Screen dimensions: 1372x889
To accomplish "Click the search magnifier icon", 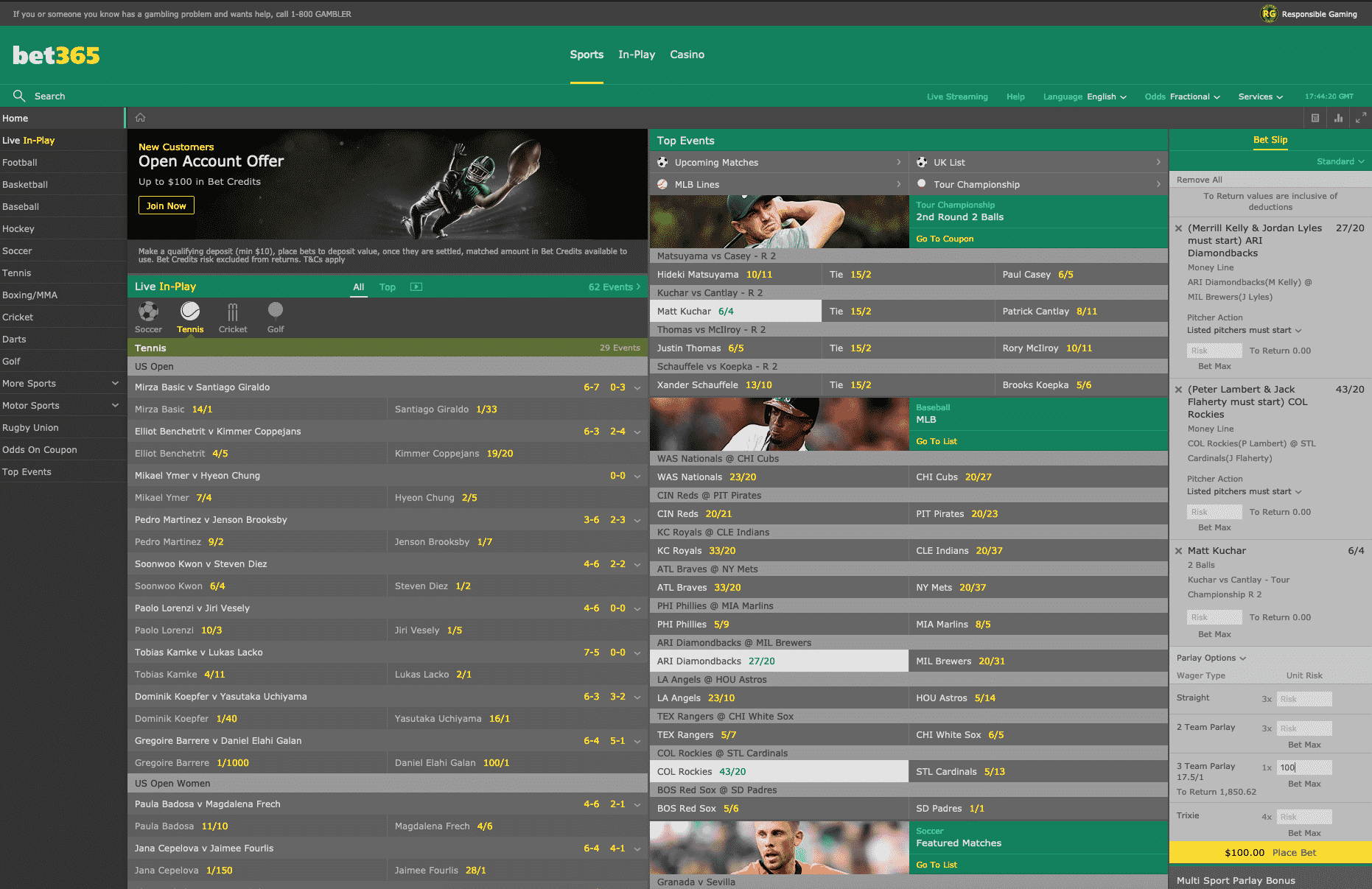I will click(19, 96).
